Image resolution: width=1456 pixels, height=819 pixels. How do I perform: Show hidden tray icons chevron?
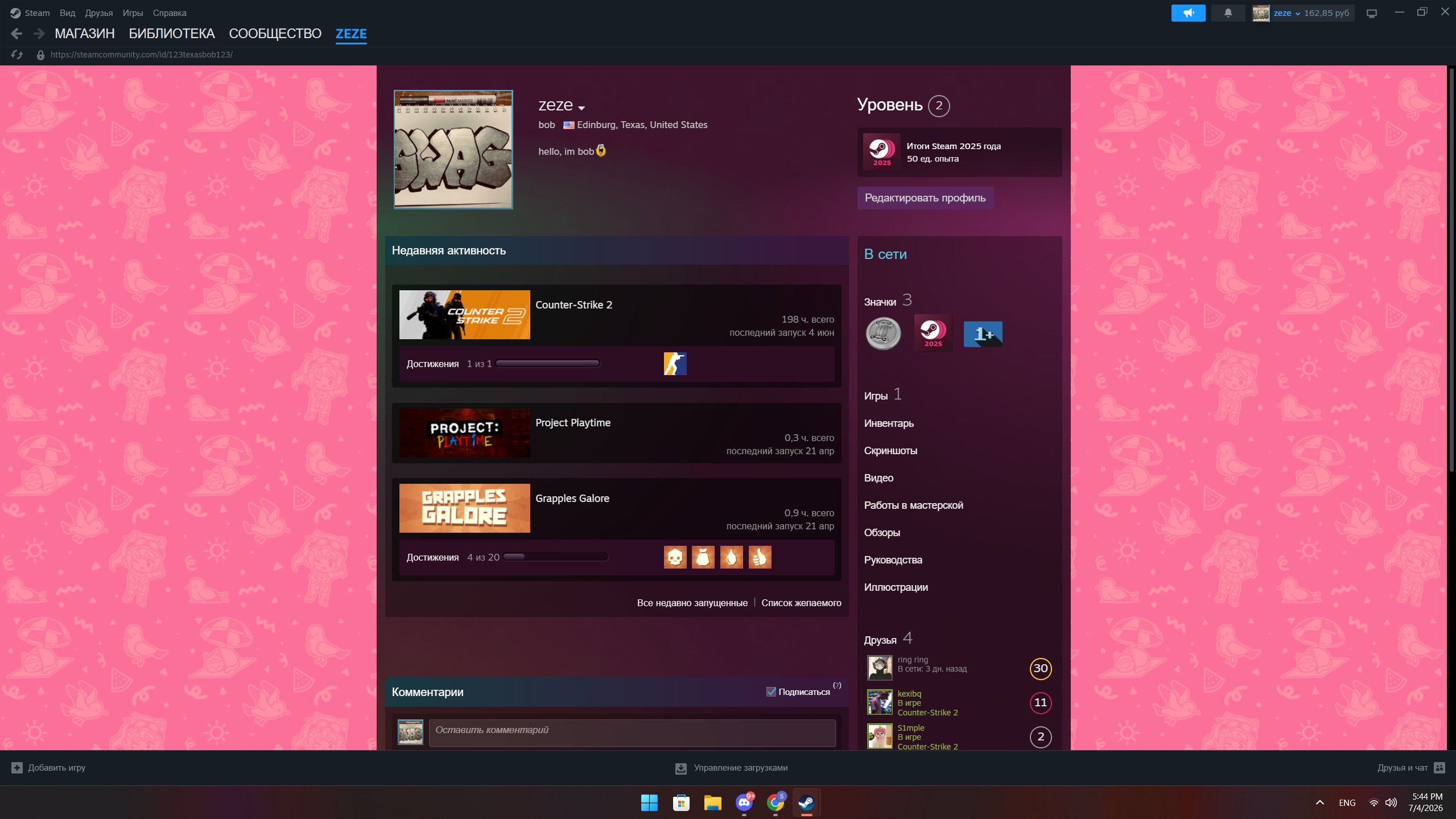pos(1320,802)
